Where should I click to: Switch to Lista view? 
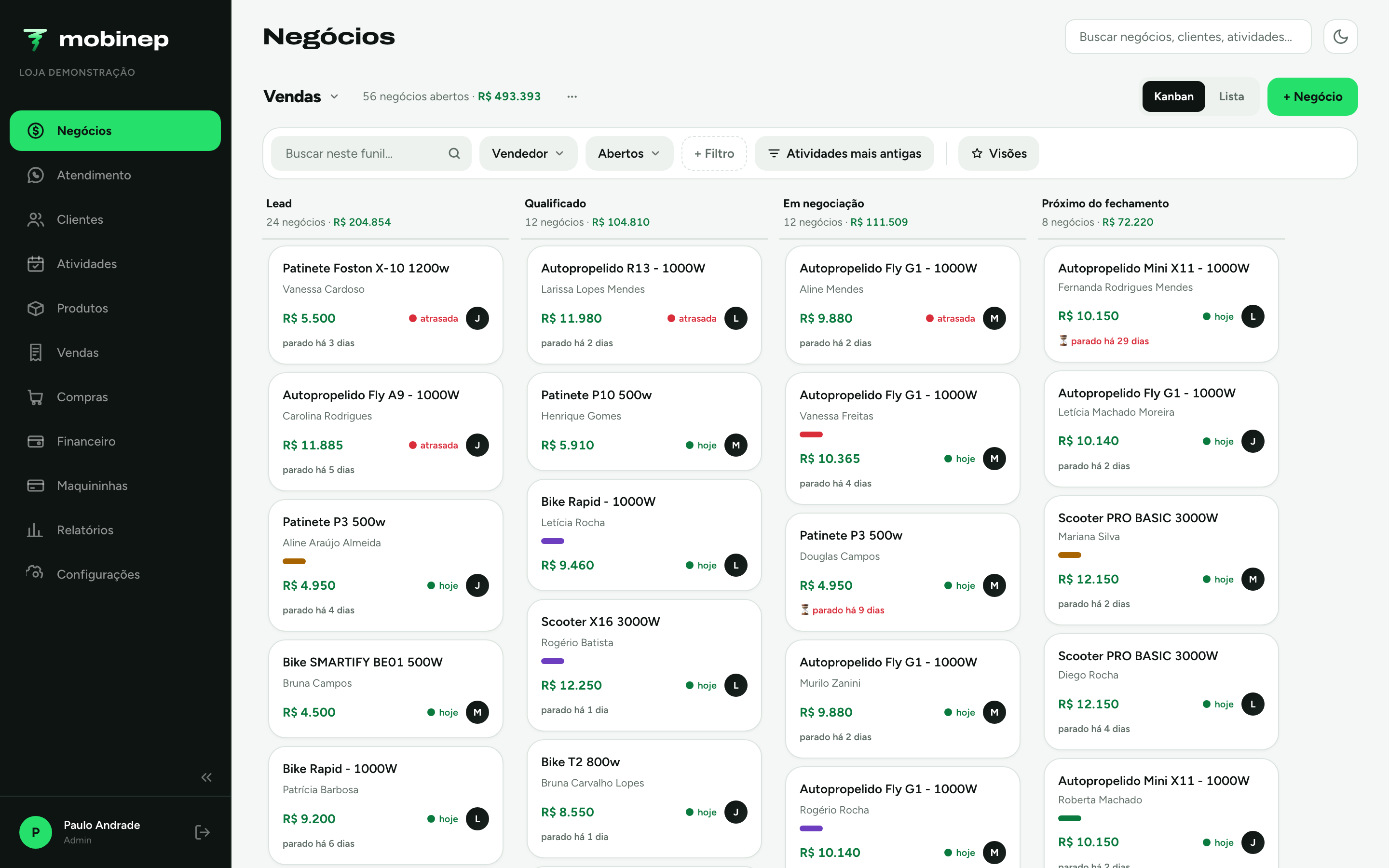point(1231,96)
